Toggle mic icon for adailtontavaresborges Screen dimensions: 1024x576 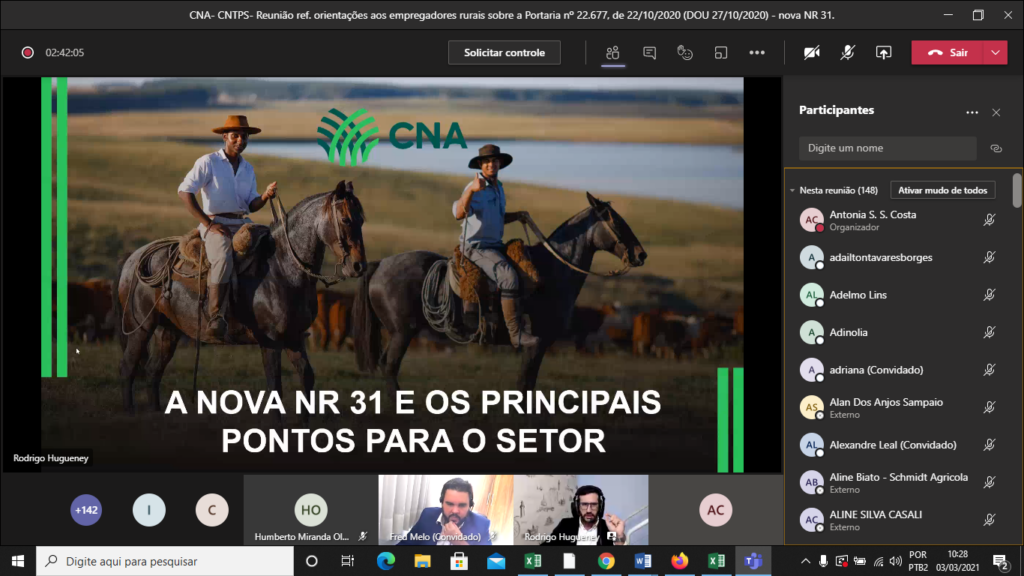989,257
